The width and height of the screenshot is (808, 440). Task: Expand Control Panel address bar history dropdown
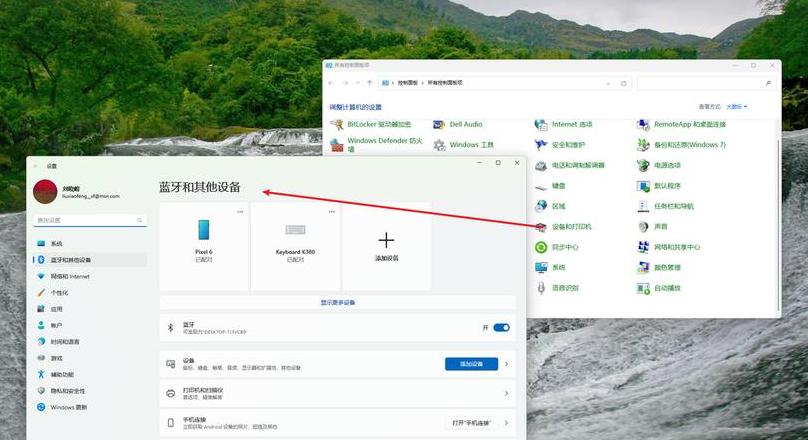click(609, 83)
